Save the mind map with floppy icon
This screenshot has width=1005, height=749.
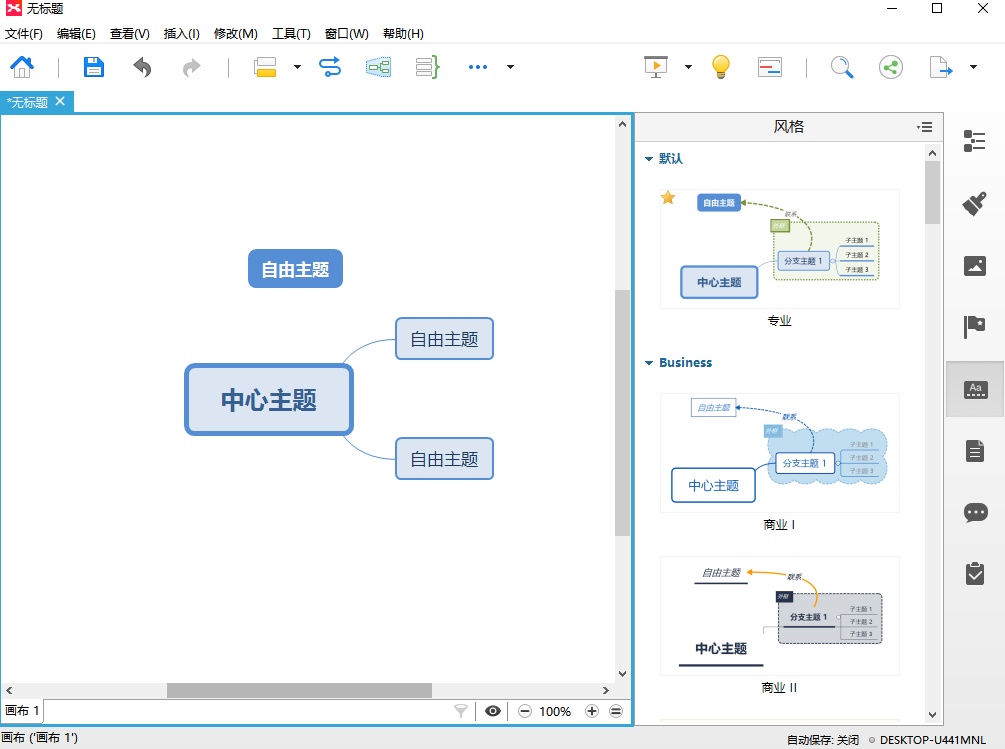point(94,67)
